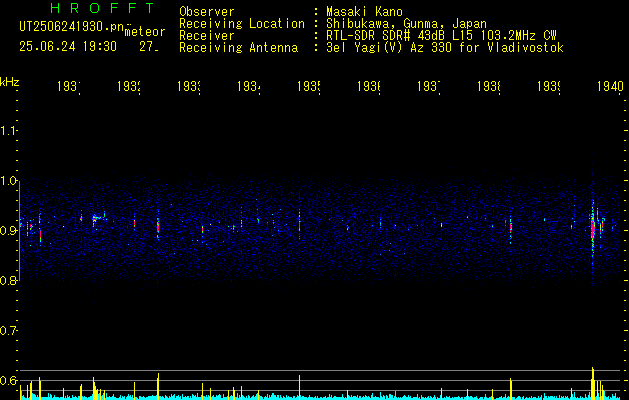Select the 3el Yagi Vladivostok antenna text

[x=445, y=48]
